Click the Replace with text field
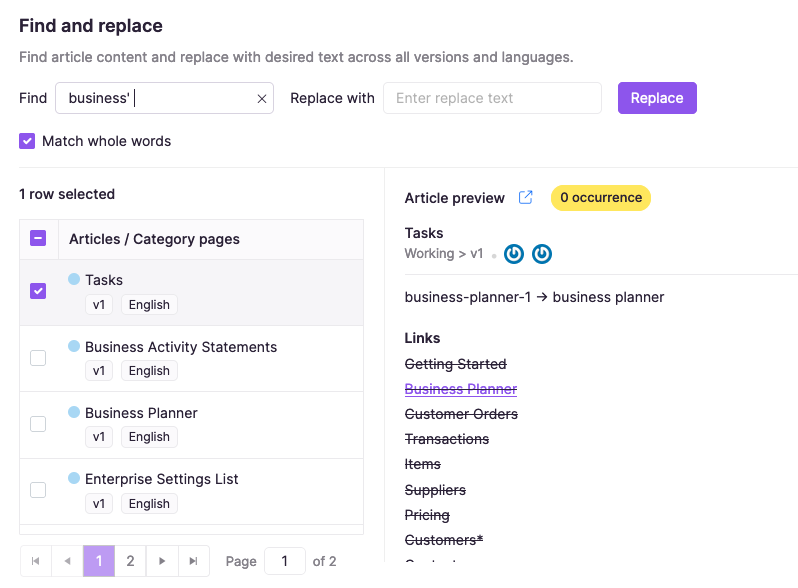This screenshot has width=798, height=588. pyautogui.click(x=492, y=98)
